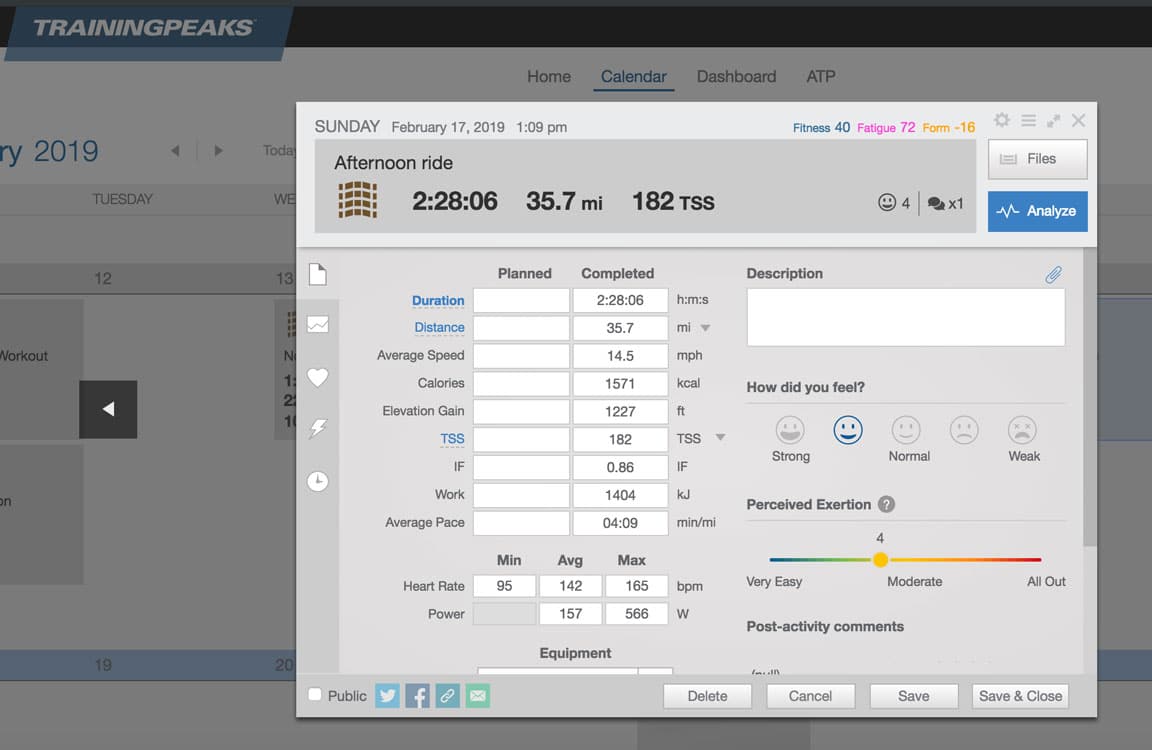Go to previous month arrow in calendar

pyautogui.click(x=175, y=151)
